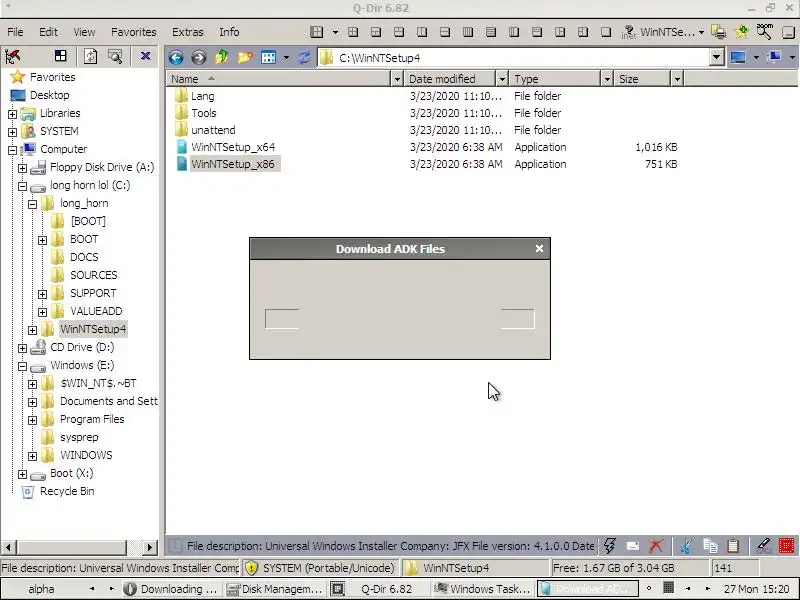Expand the WinNTSetup4 tree node
Viewport: 800px width, 600px height.
coord(32,330)
